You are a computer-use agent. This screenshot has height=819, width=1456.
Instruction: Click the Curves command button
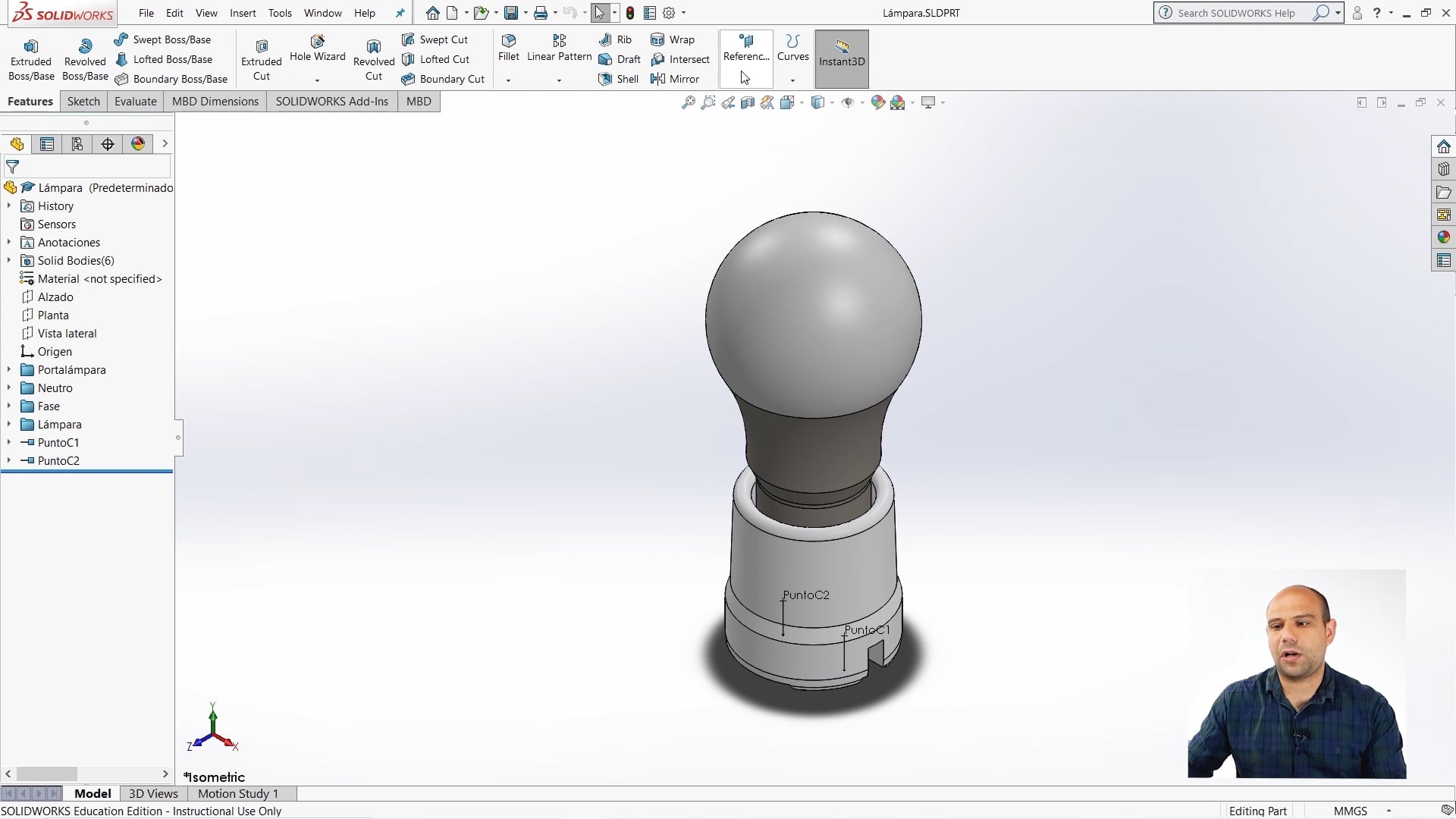tap(792, 50)
